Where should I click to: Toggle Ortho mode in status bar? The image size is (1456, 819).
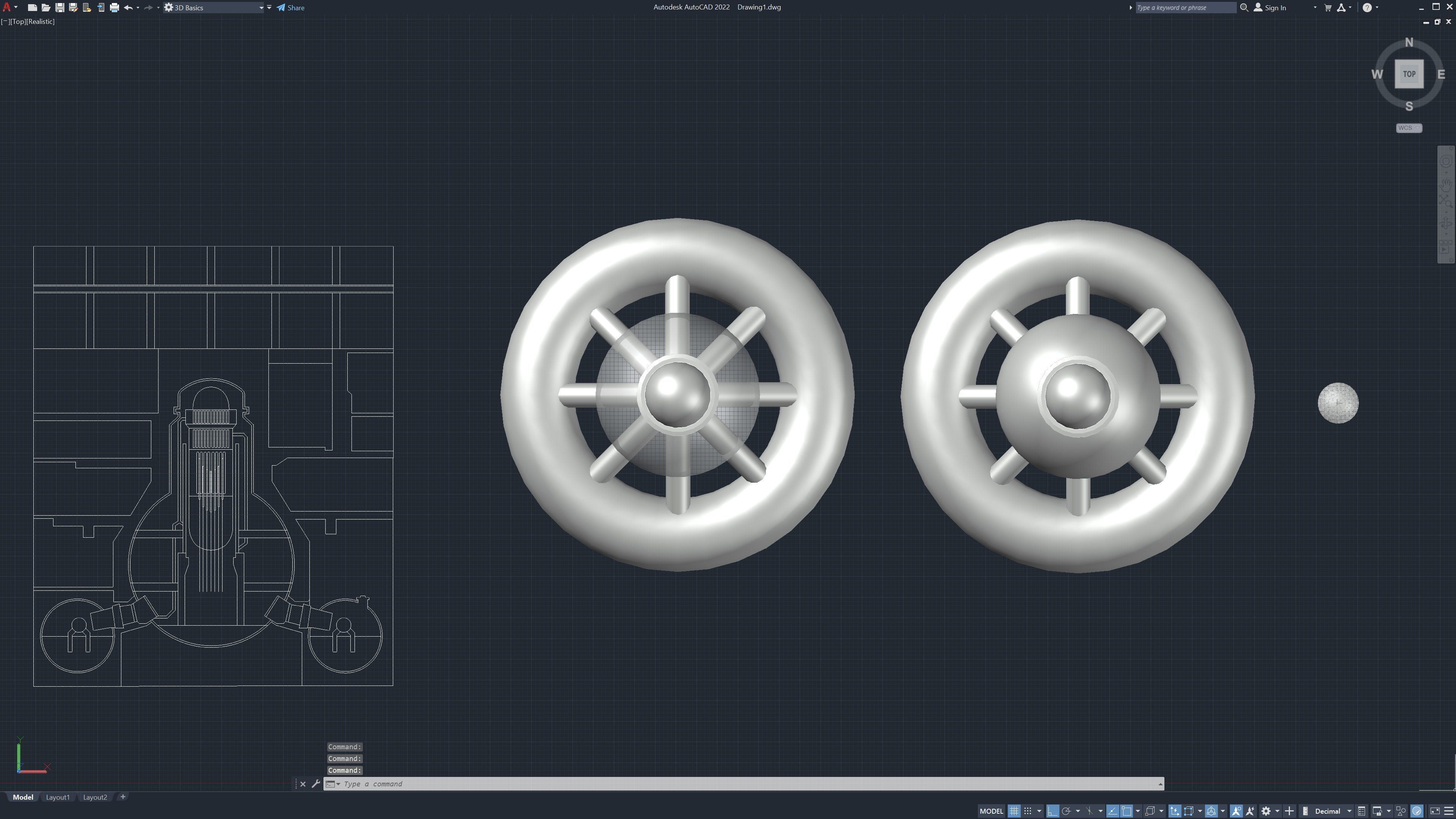click(x=1053, y=811)
